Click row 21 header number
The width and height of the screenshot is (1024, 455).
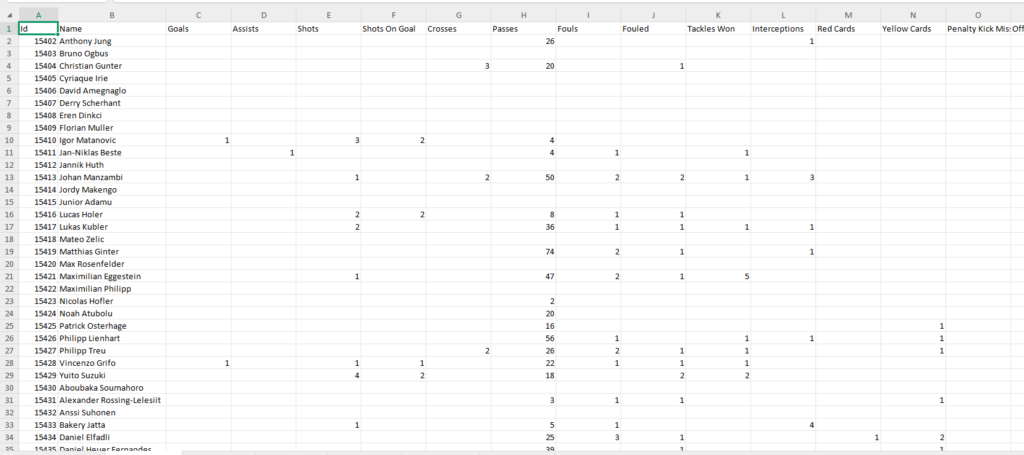pyautogui.click(x=8, y=275)
